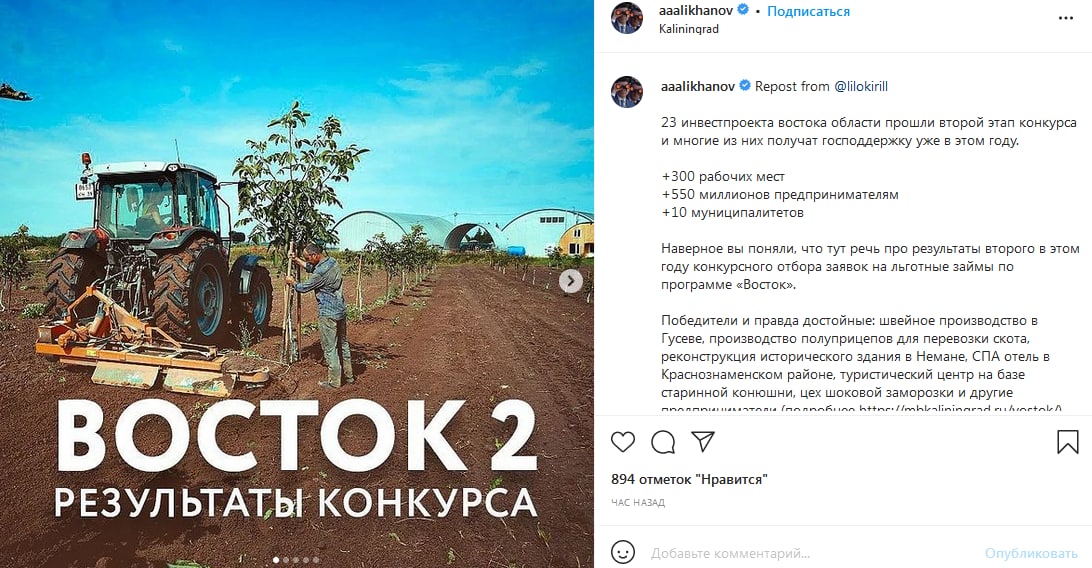Click the avatar next to the caption
1092x568 pixels.
pyautogui.click(x=627, y=92)
